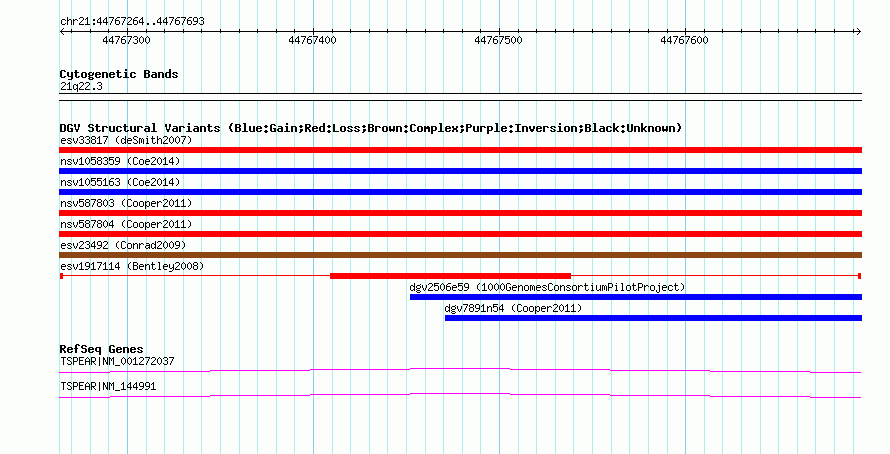Open the esv1917114 (Bentley2008) label
890x454 pixels.
132,266
